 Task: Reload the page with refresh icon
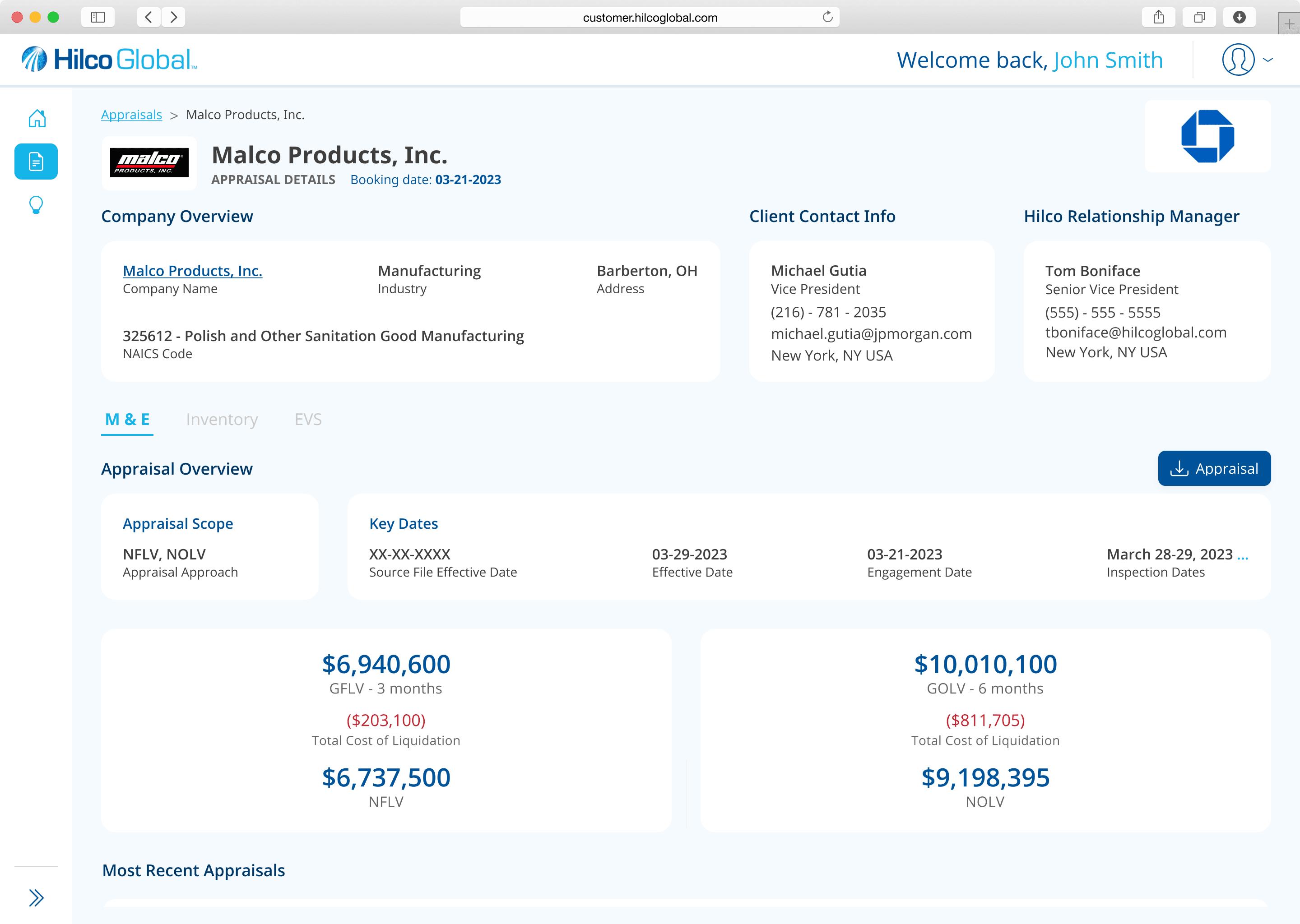[x=827, y=17]
